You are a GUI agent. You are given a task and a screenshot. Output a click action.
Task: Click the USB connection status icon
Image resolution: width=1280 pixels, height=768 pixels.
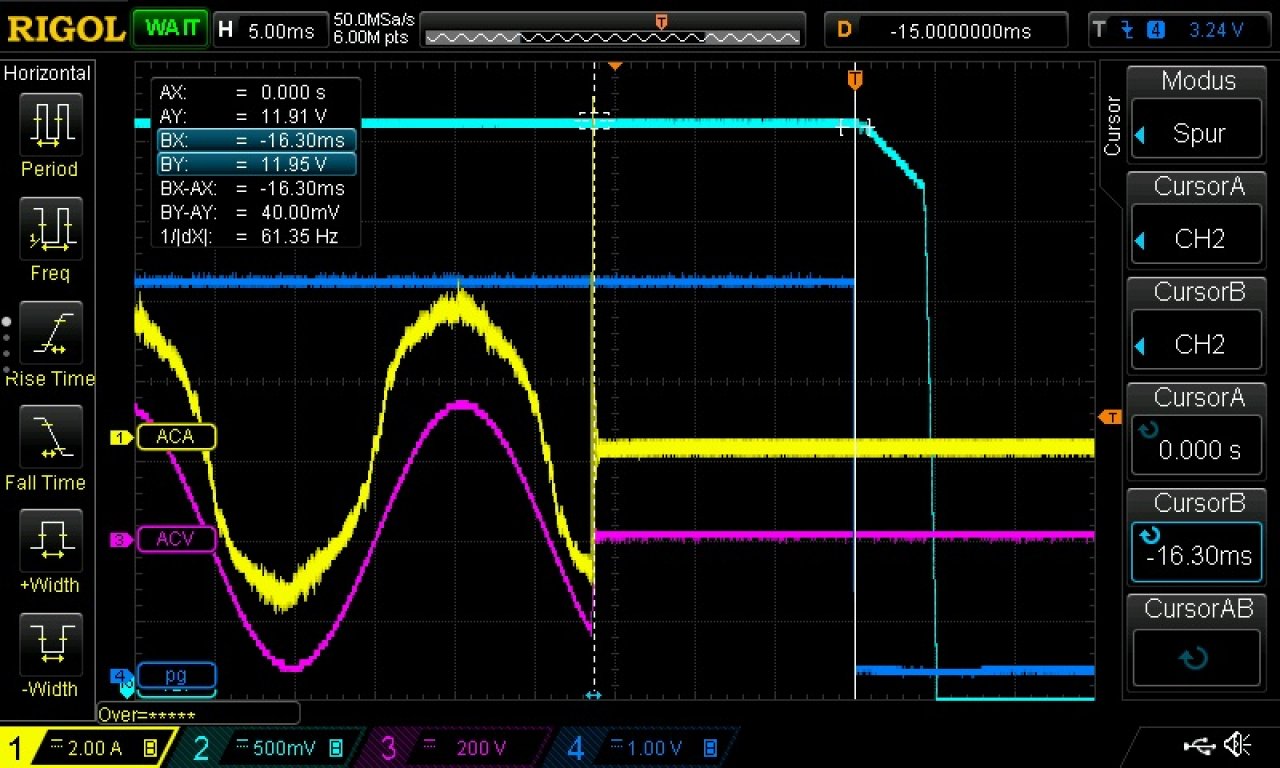coord(1199,744)
